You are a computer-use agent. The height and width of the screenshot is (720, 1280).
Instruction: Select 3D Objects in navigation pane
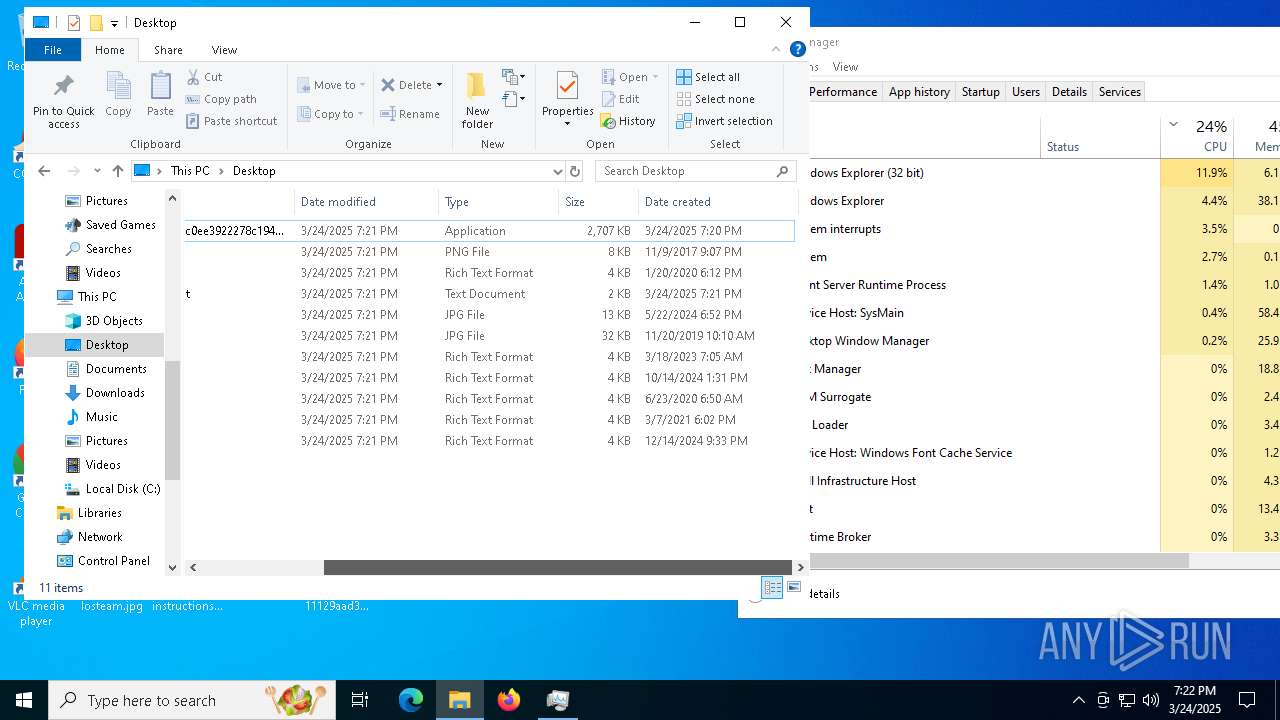pyautogui.click(x=114, y=321)
